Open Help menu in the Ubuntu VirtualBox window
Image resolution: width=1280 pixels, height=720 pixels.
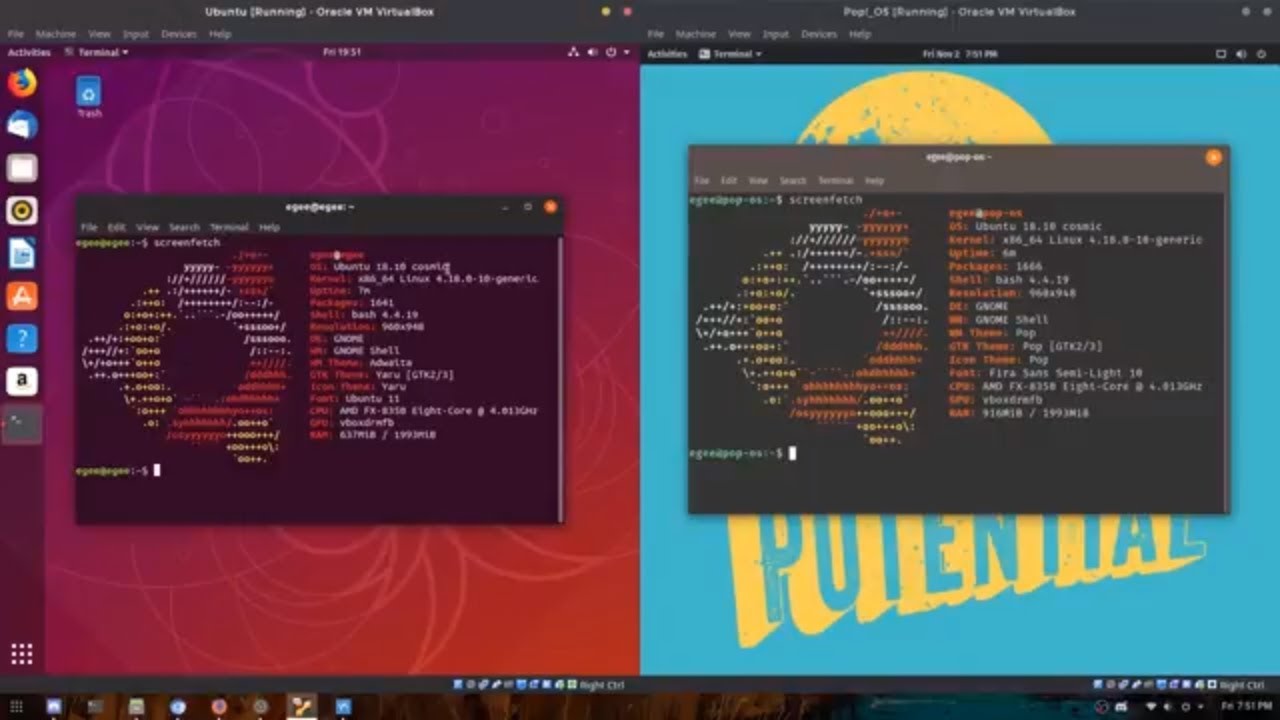[x=220, y=34]
